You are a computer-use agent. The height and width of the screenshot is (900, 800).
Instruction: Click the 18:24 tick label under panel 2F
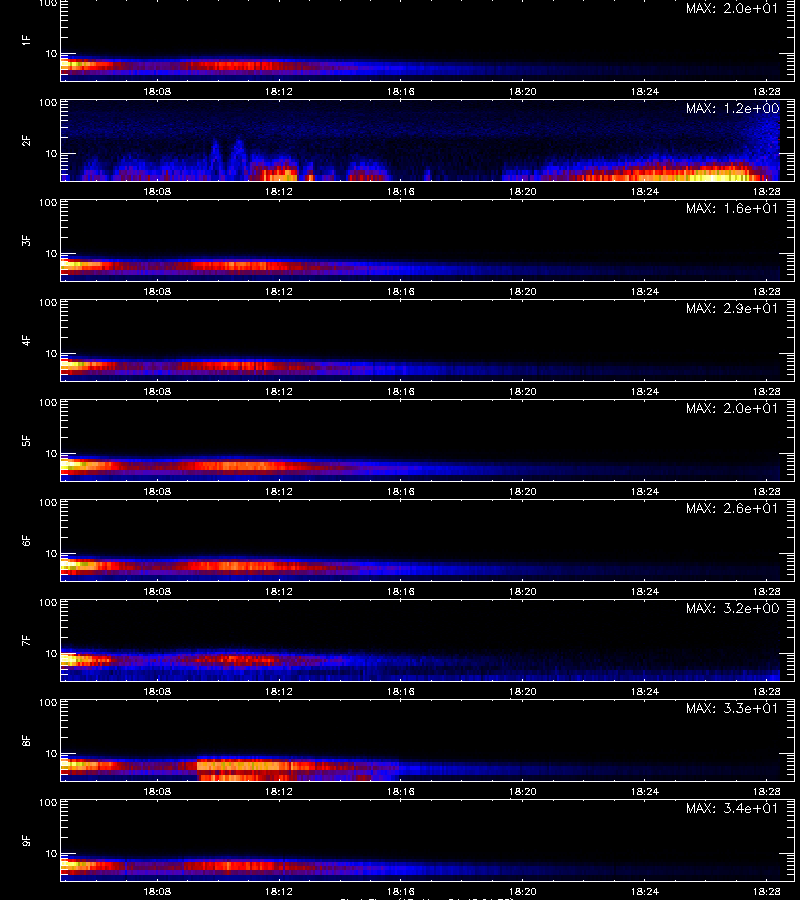click(x=644, y=191)
